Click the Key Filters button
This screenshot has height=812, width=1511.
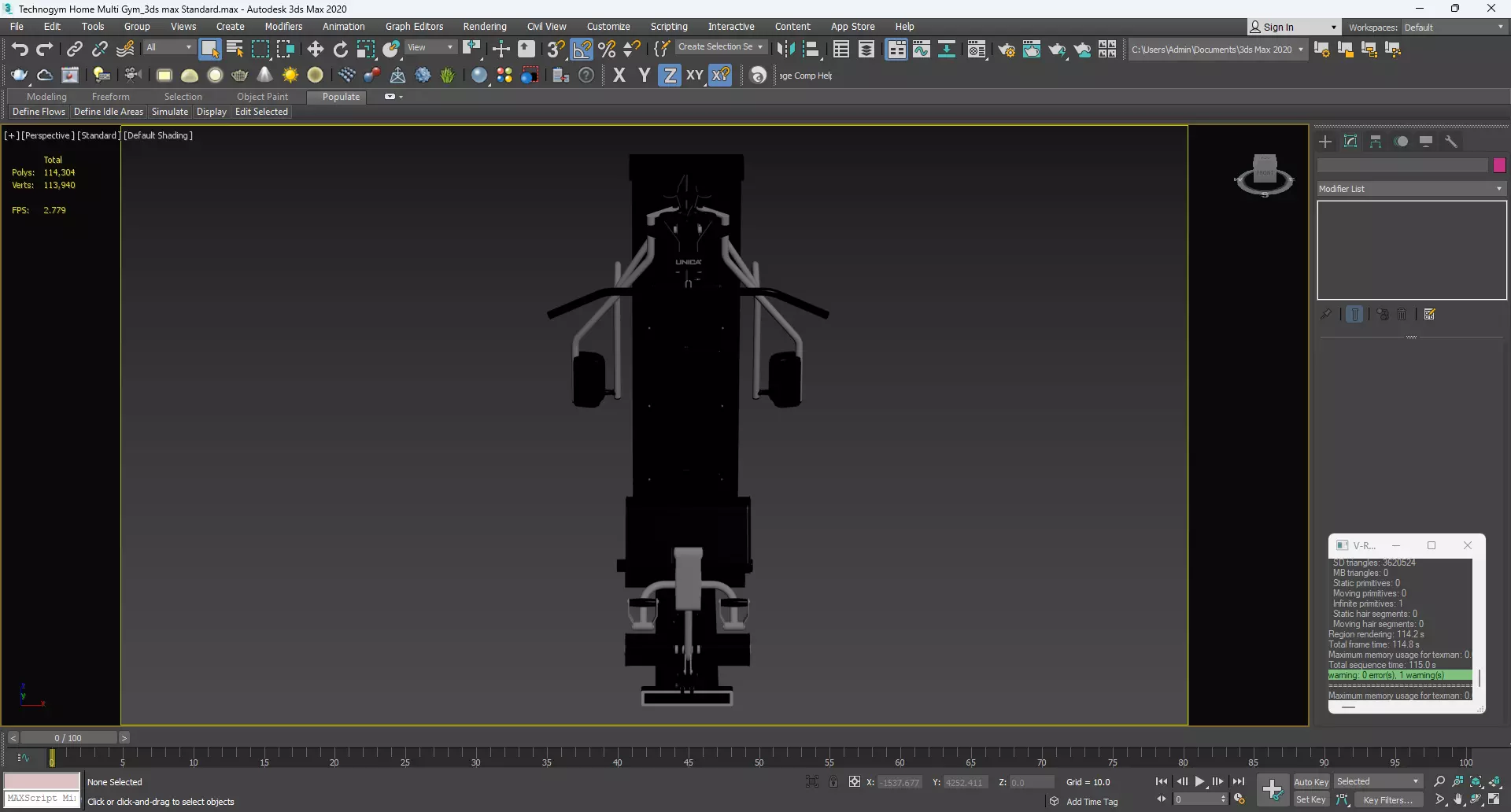[x=1387, y=799]
